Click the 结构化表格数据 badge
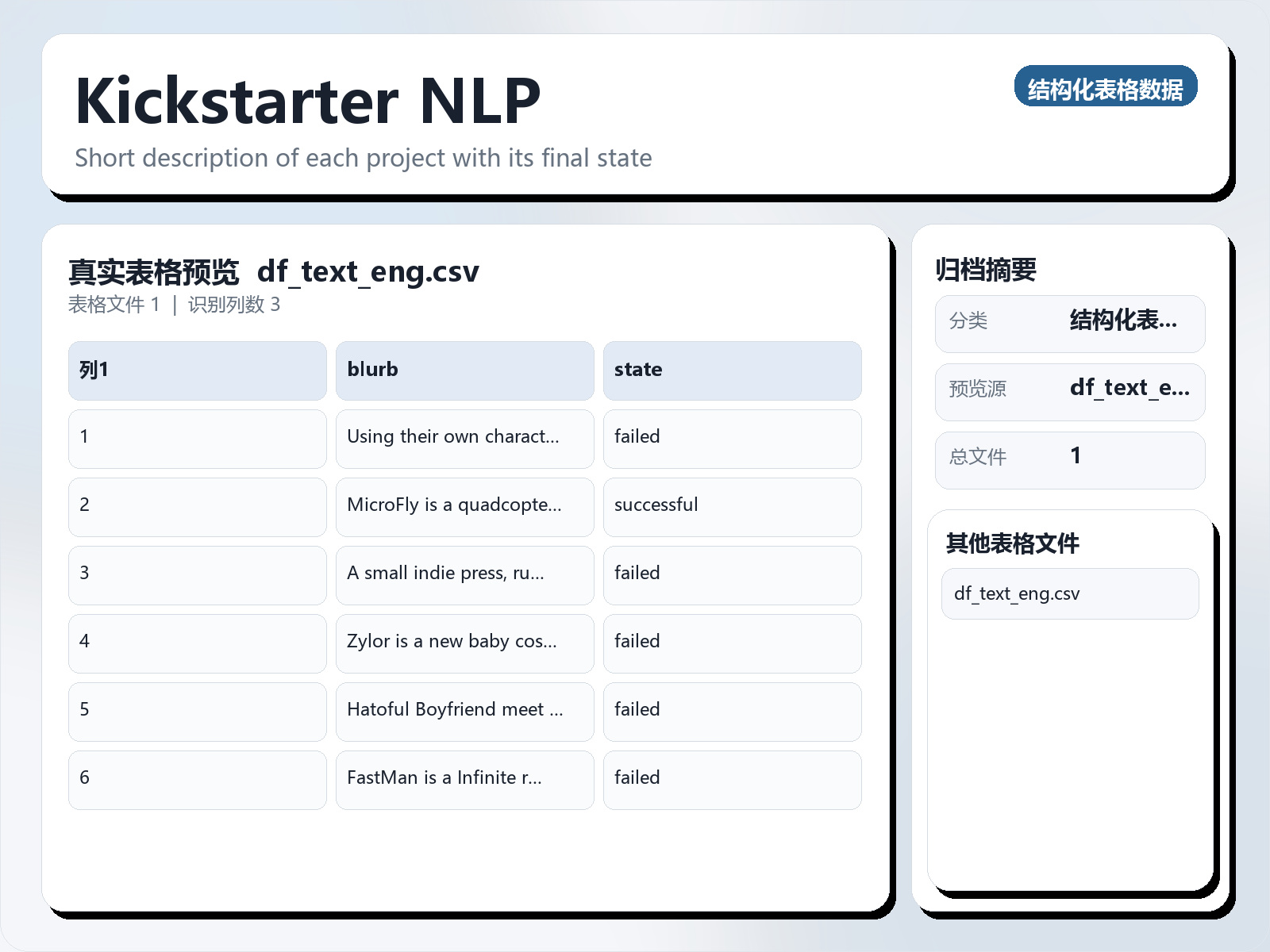 point(1106,87)
